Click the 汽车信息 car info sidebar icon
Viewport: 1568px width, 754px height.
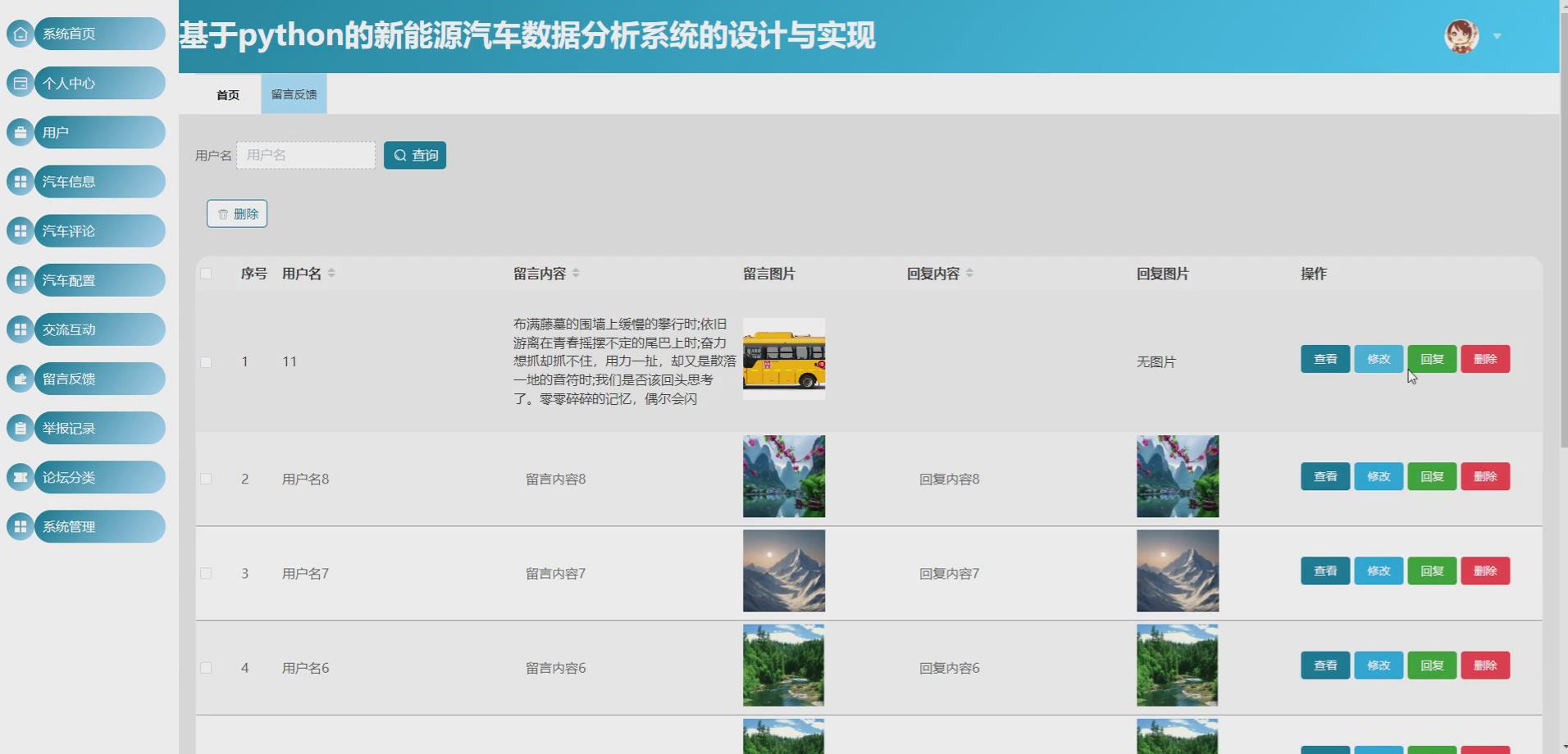point(19,181)
